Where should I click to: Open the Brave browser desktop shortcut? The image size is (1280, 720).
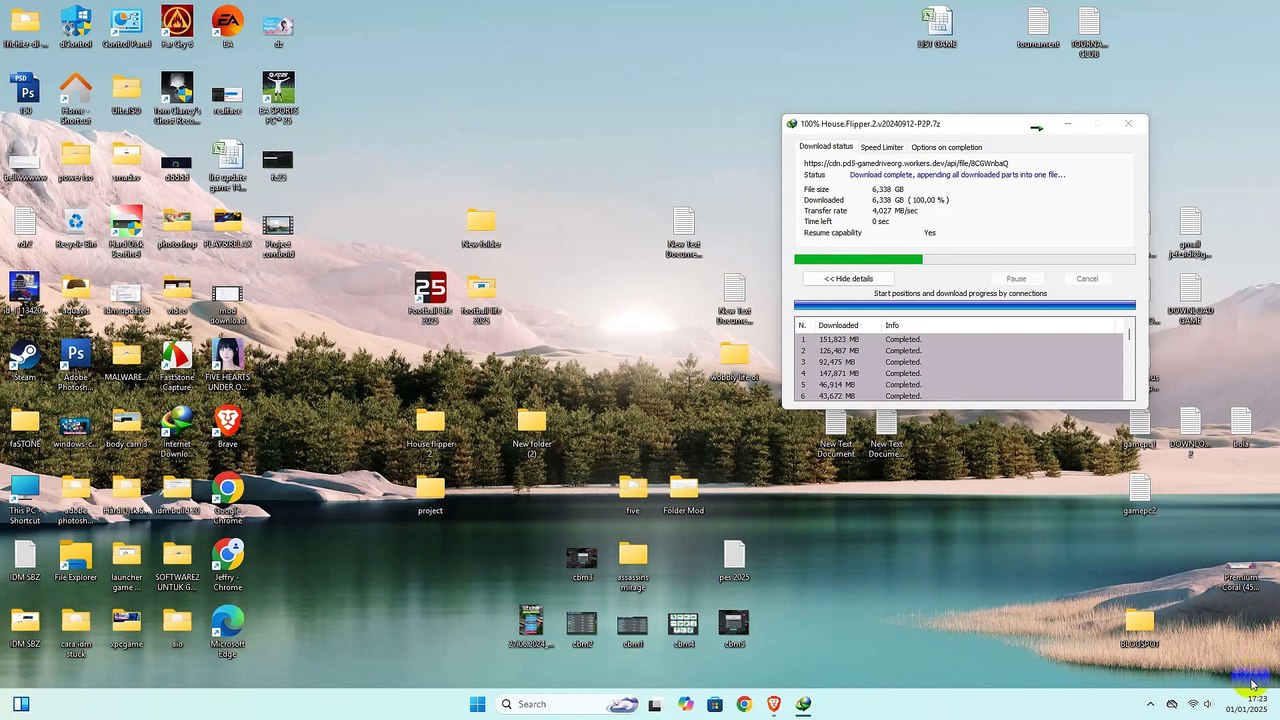click(x=227, y=427)
